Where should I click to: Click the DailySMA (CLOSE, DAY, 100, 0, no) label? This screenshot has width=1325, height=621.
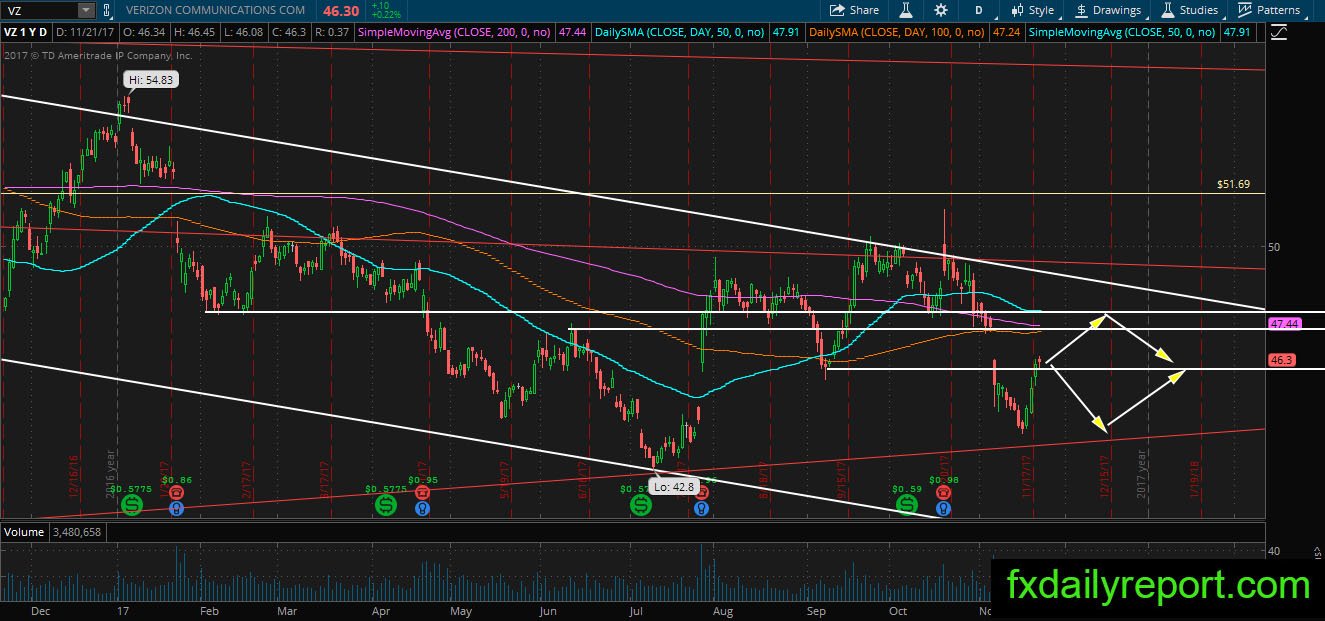(x=897, y=32)
